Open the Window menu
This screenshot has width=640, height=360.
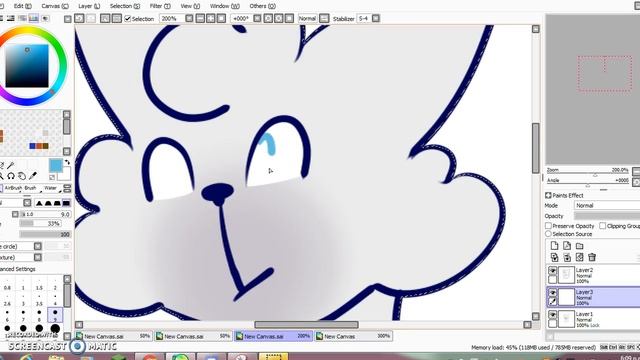click(x=224, y=6)
